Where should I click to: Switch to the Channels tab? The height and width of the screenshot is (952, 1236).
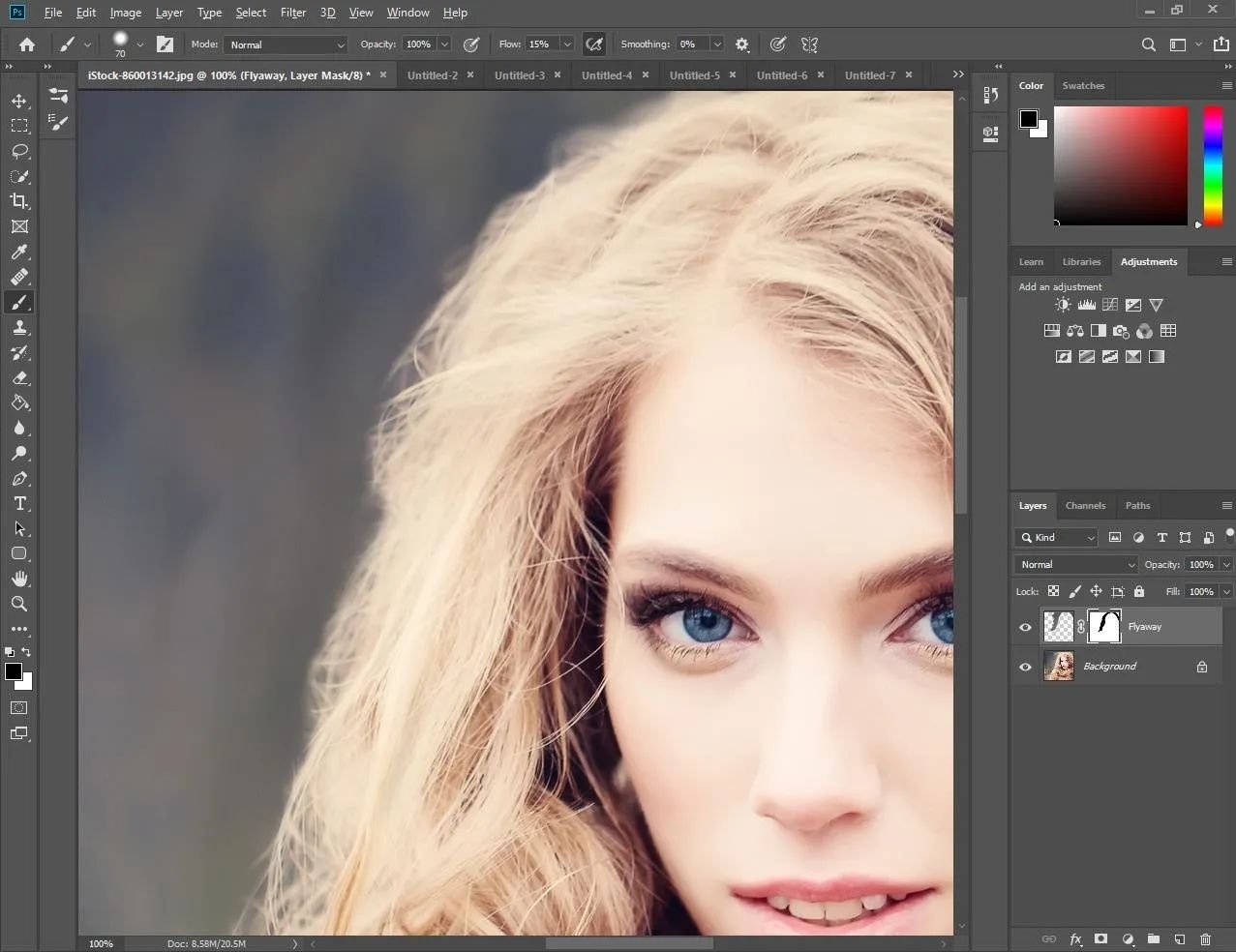point(1084,505)
